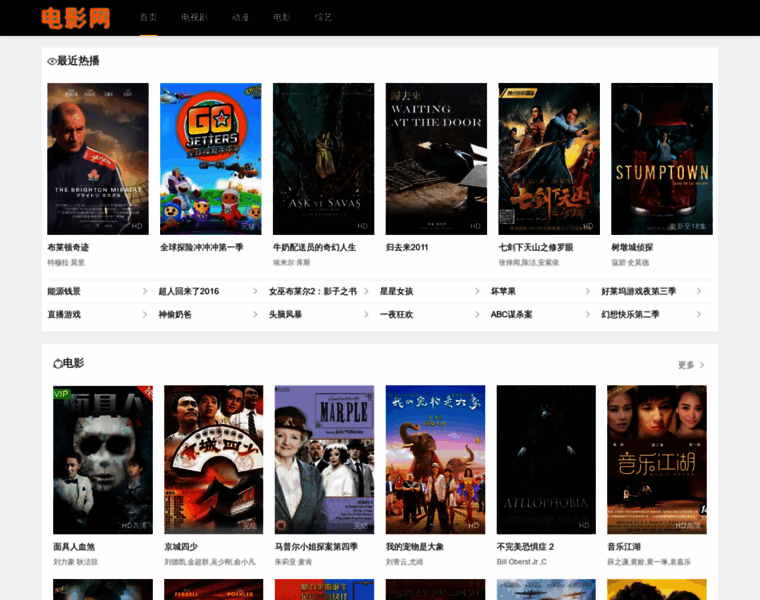The width and height of the screenshot is (760, 600).
Task: Click the 树墩城侦探 title link
Action: point(632,248)
